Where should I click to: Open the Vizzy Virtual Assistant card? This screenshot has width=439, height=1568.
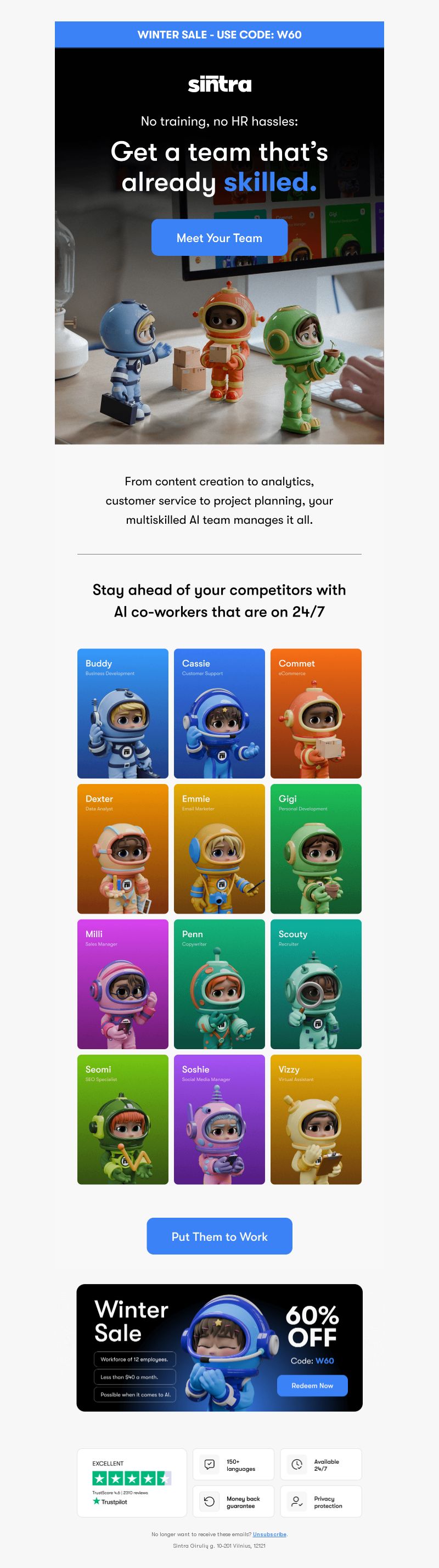[x=316, y=1119]
